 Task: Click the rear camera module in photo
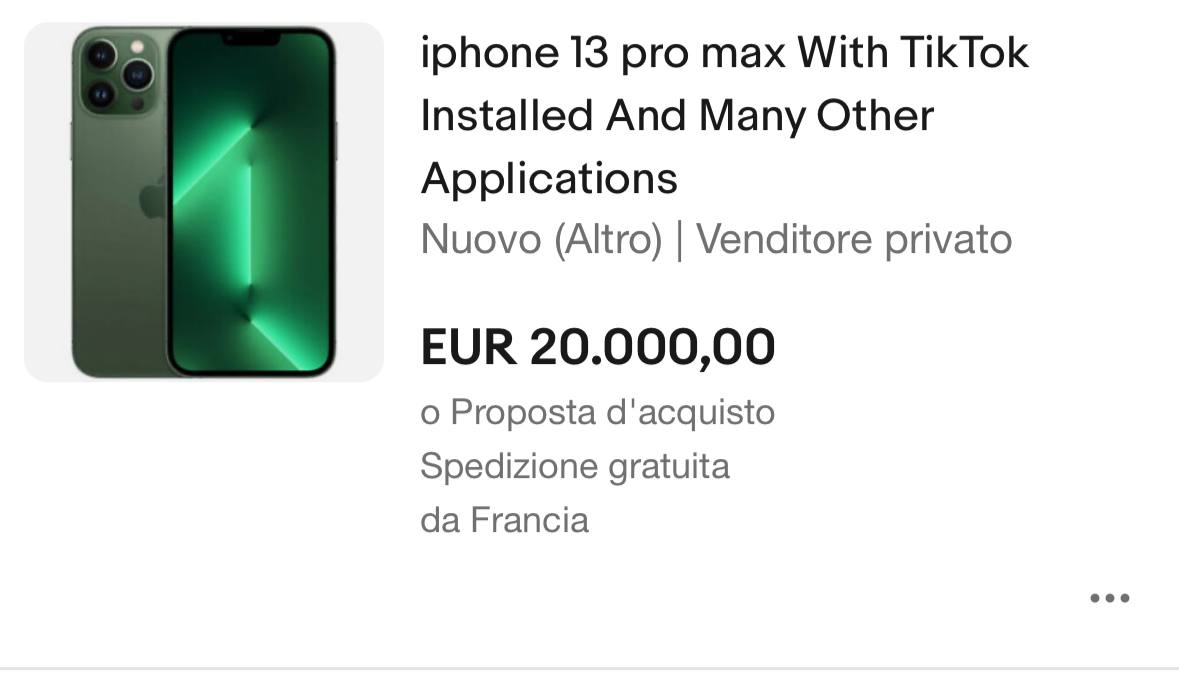(x=120, y=74)
